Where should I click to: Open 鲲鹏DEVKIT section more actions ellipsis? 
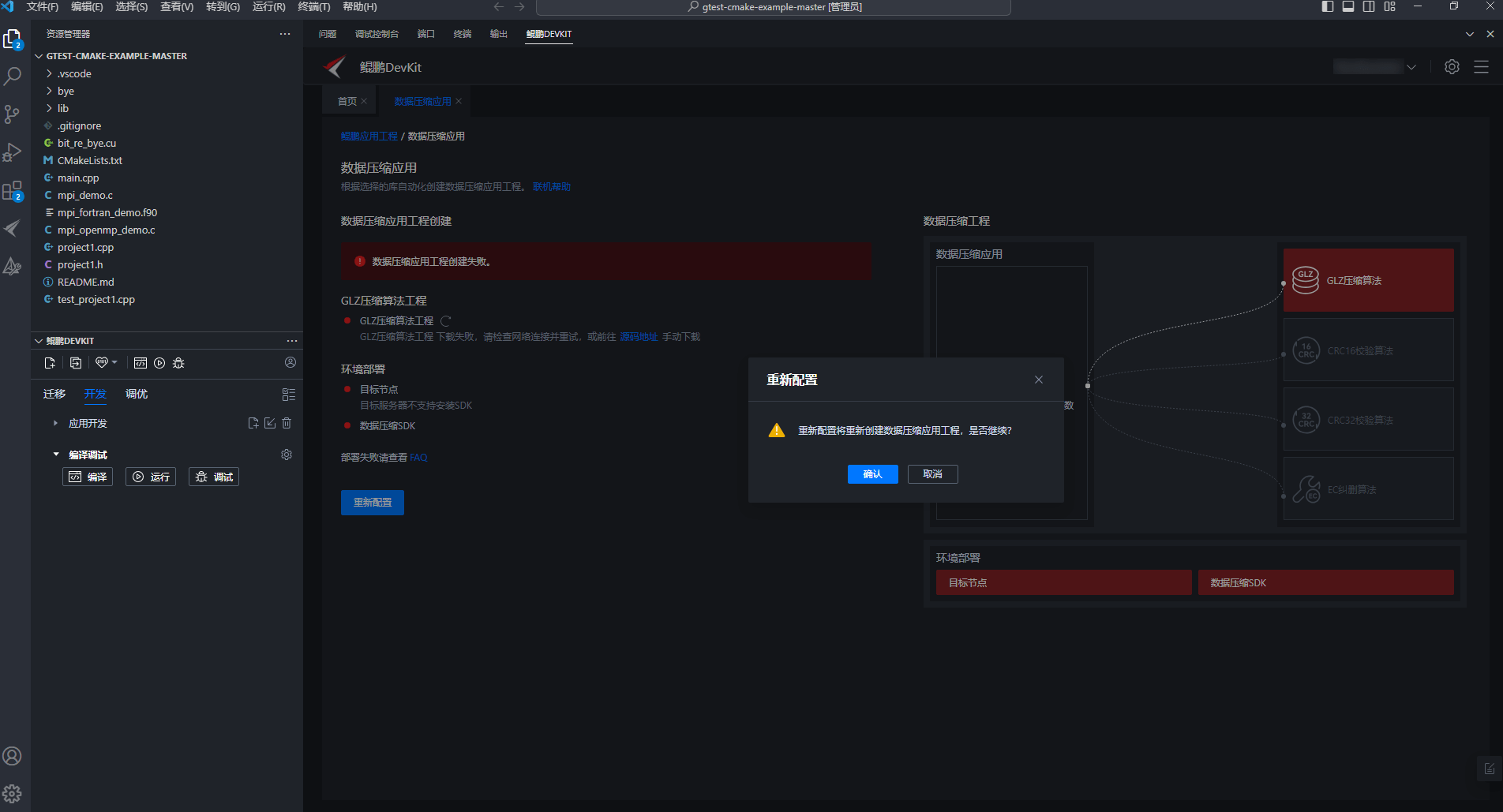coord(292,341)
